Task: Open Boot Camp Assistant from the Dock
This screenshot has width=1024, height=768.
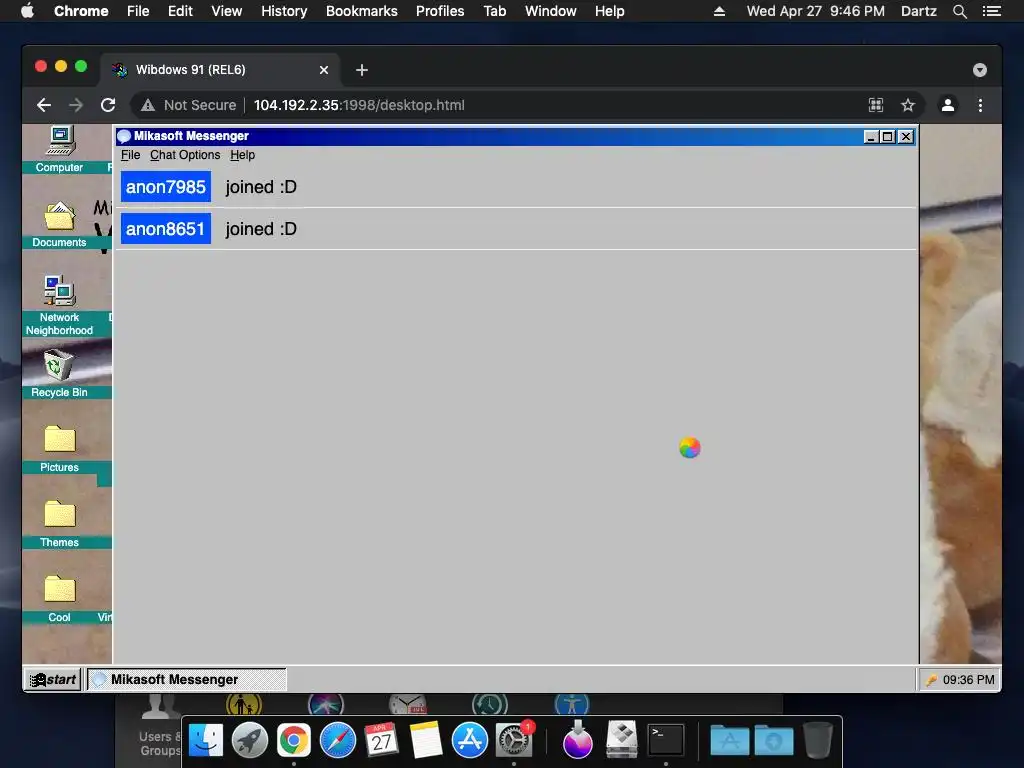Action: [x=621, y=741]
